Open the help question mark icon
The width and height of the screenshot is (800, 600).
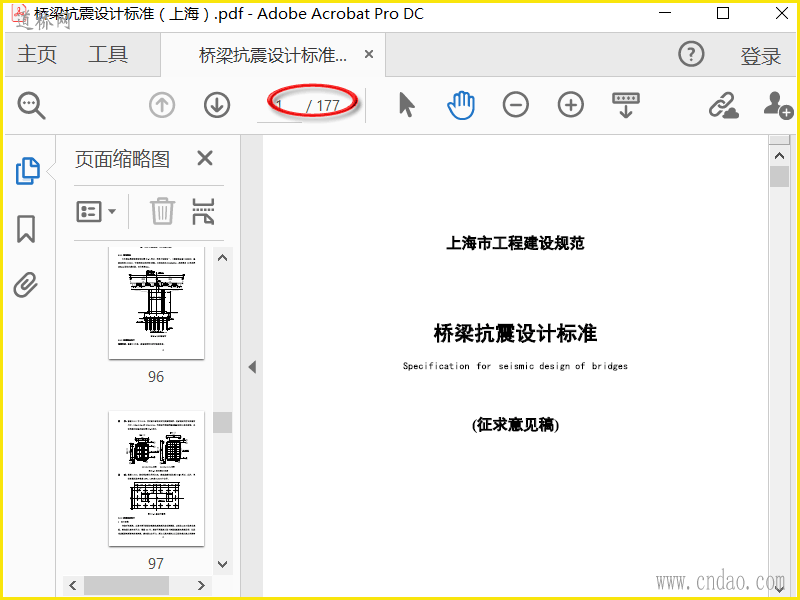pyautogui.click(x=691, y=54)
